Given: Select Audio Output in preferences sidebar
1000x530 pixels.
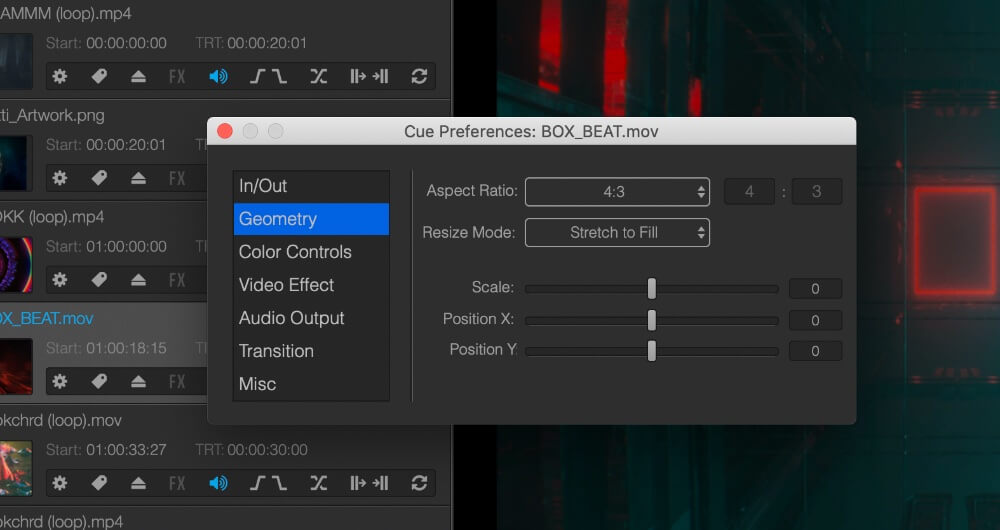Looking at the screenshot, I should tap(311, 318).
